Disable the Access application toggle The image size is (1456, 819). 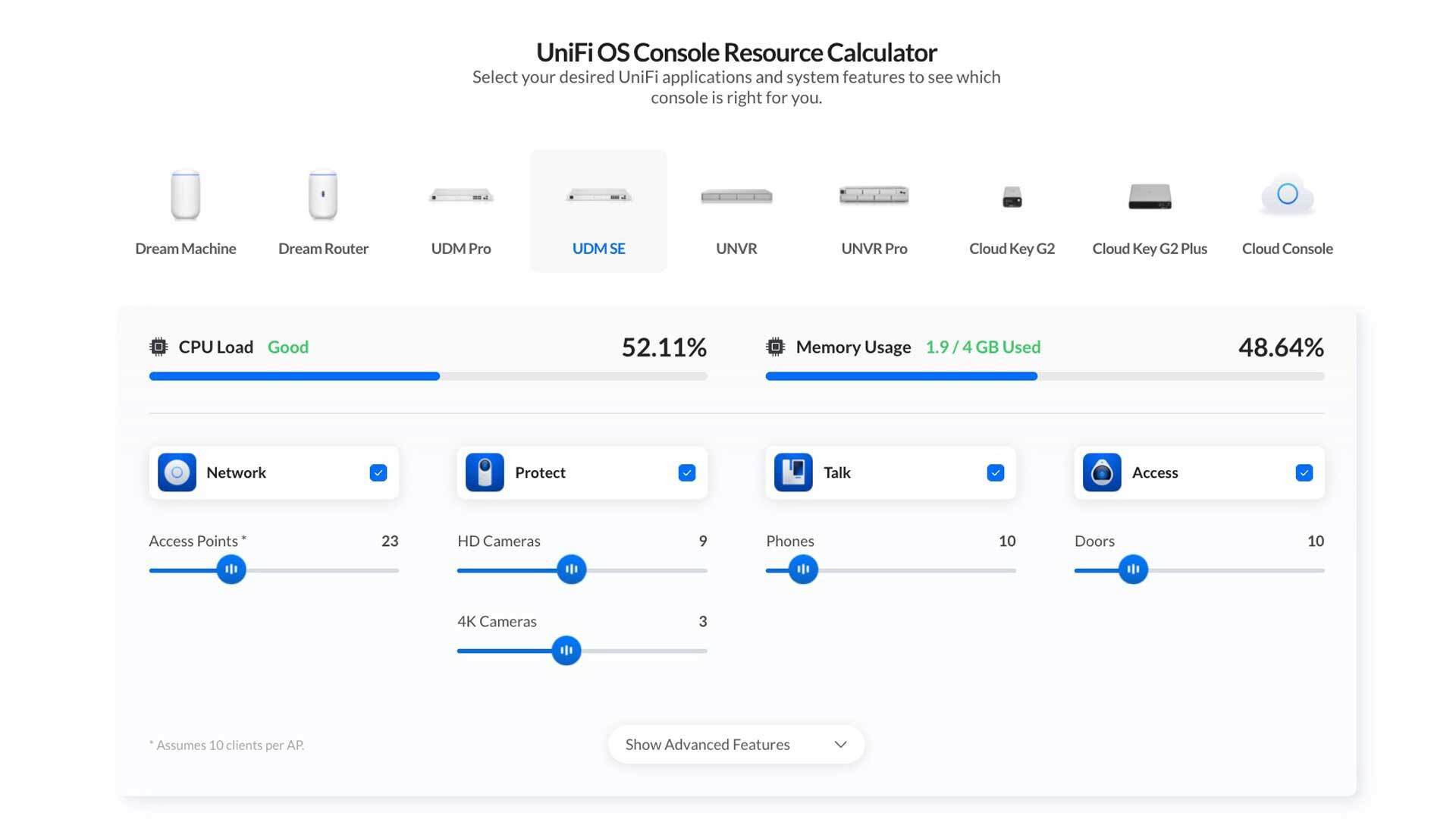pos(1305,472)
